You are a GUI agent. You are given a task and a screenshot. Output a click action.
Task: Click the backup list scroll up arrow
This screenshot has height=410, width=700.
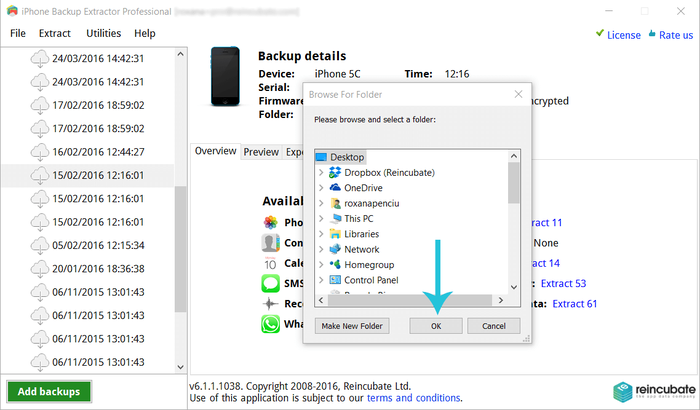point(180,54)
